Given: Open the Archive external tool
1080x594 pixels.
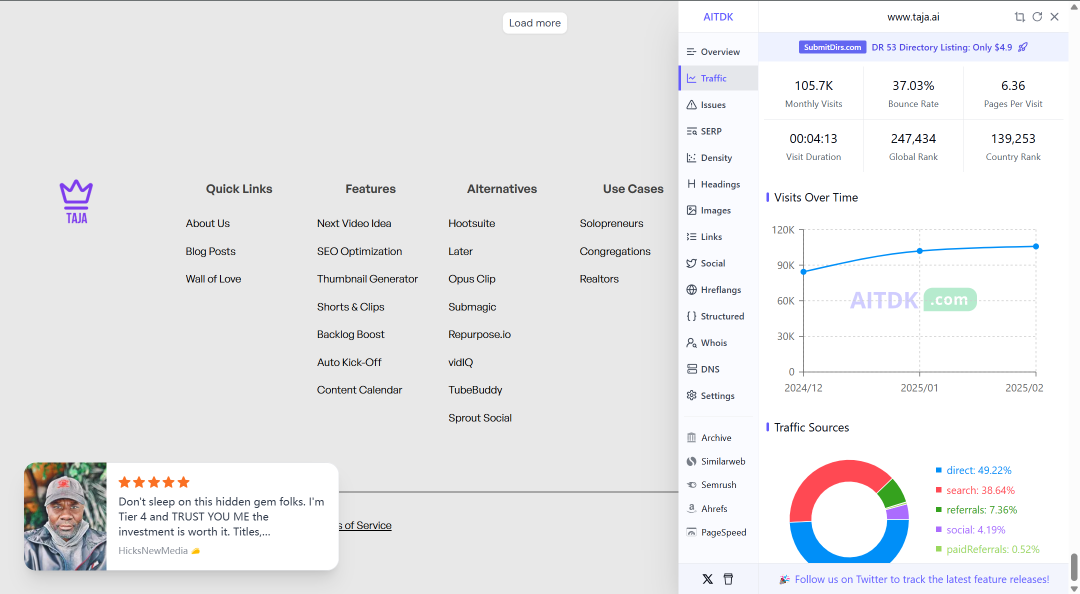Looking at the screenshot, I should coord(718,438).
